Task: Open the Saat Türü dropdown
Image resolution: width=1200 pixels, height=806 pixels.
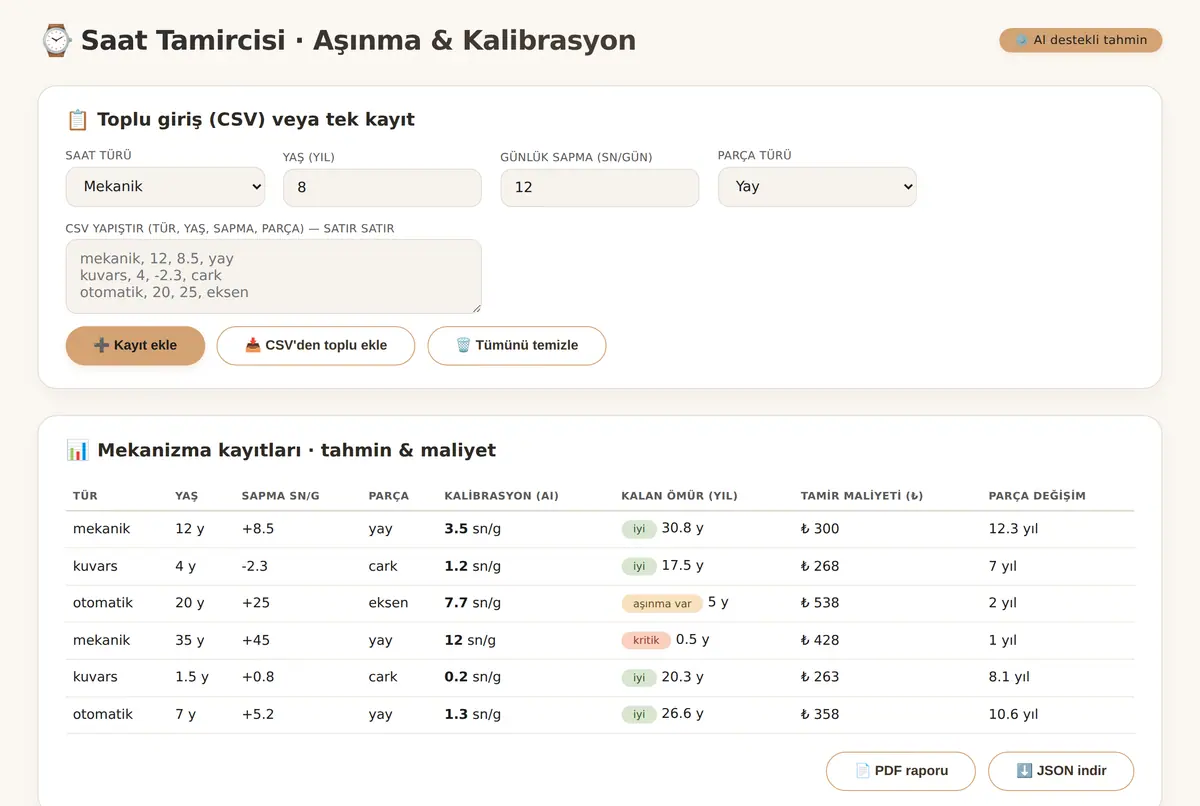Action: point(165,187)
